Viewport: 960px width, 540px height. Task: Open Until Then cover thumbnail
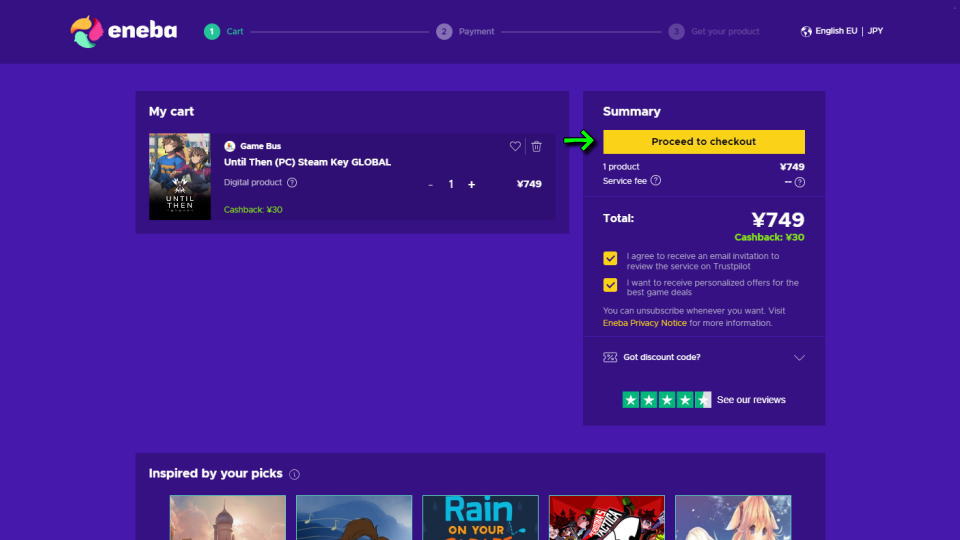(179, 176)
